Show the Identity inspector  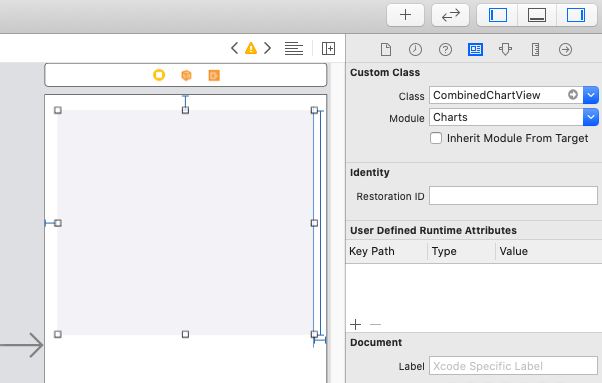475,50
